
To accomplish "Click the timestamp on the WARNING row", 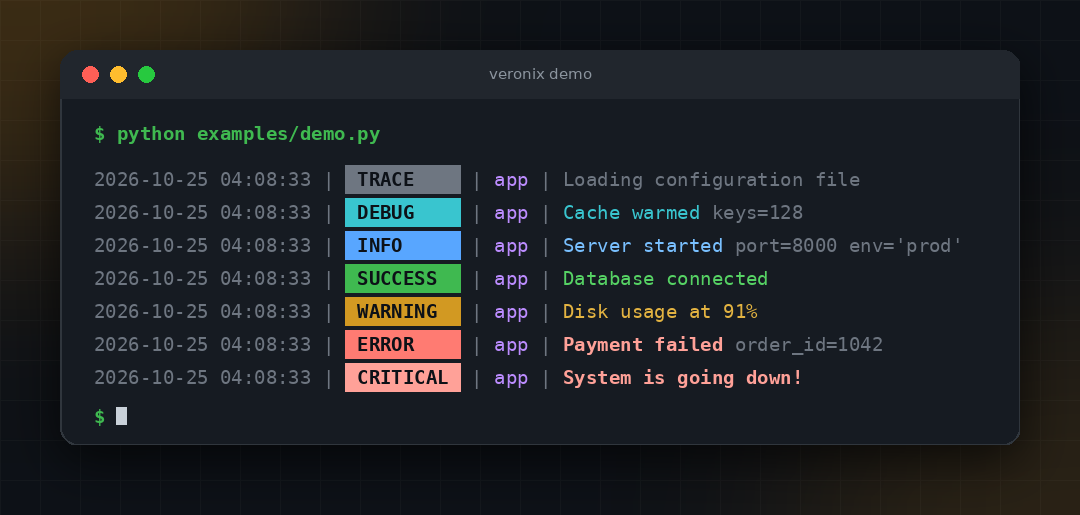I will (202, 312).
